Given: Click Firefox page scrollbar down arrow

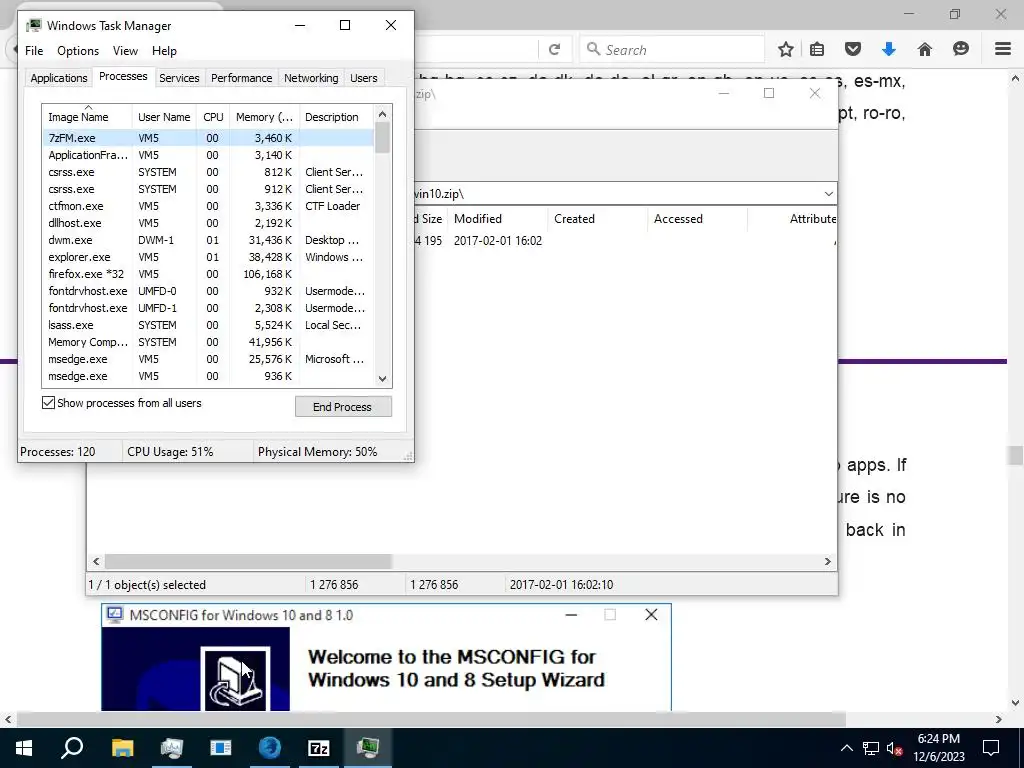Looking at the screenshot, I should pos(1015,703).
